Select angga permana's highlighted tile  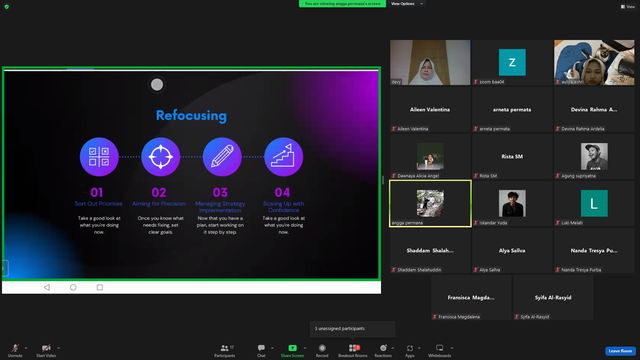pyautogui.click(x=430, y=203)
